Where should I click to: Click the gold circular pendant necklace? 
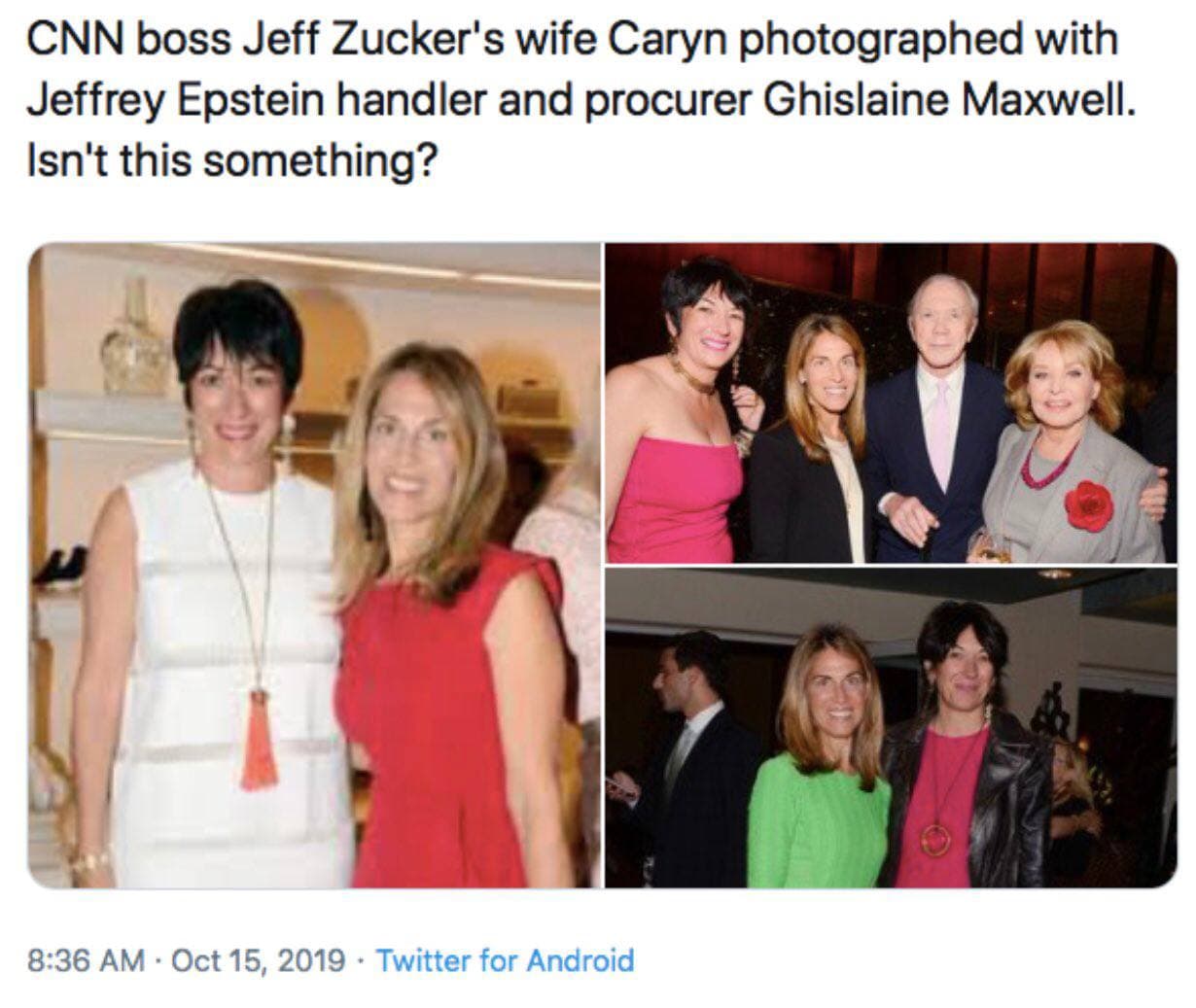(x=935, y=838)
